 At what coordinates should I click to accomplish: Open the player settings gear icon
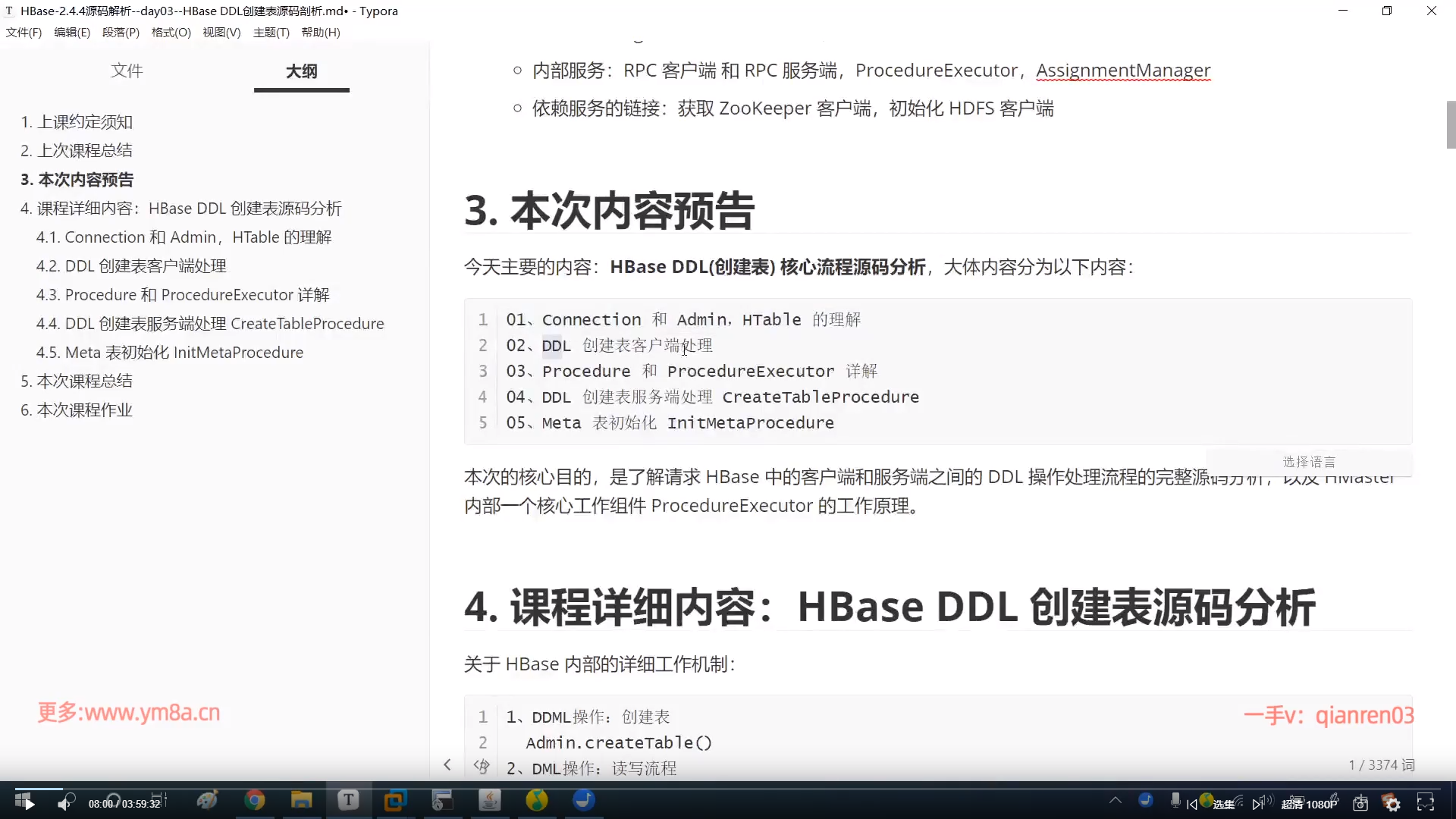[1392, 803]
